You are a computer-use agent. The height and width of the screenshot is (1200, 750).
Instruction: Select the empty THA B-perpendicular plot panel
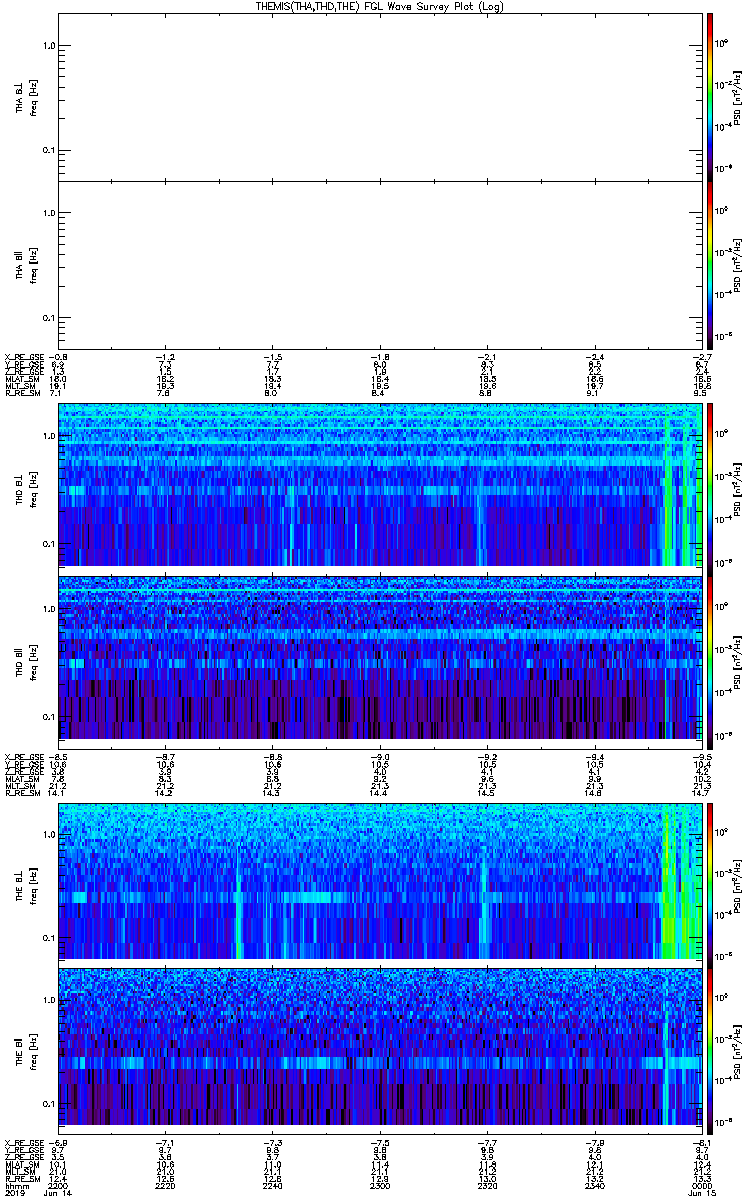coord(380,96)
